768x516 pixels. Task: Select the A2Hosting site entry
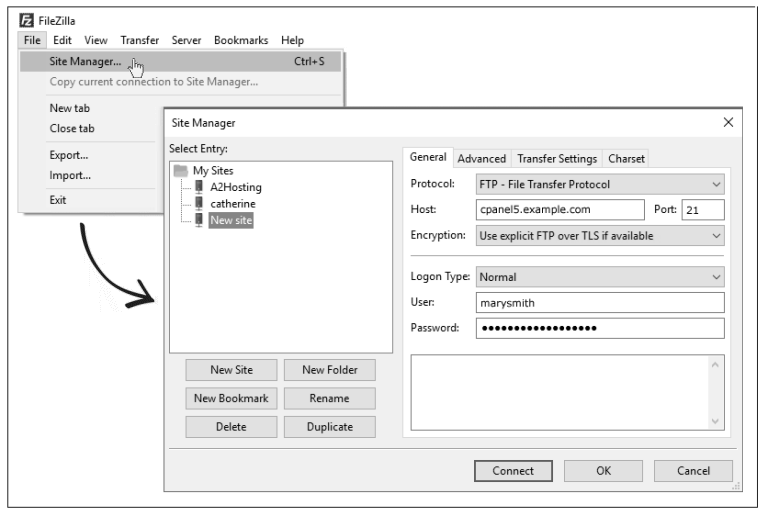point(236,187)
